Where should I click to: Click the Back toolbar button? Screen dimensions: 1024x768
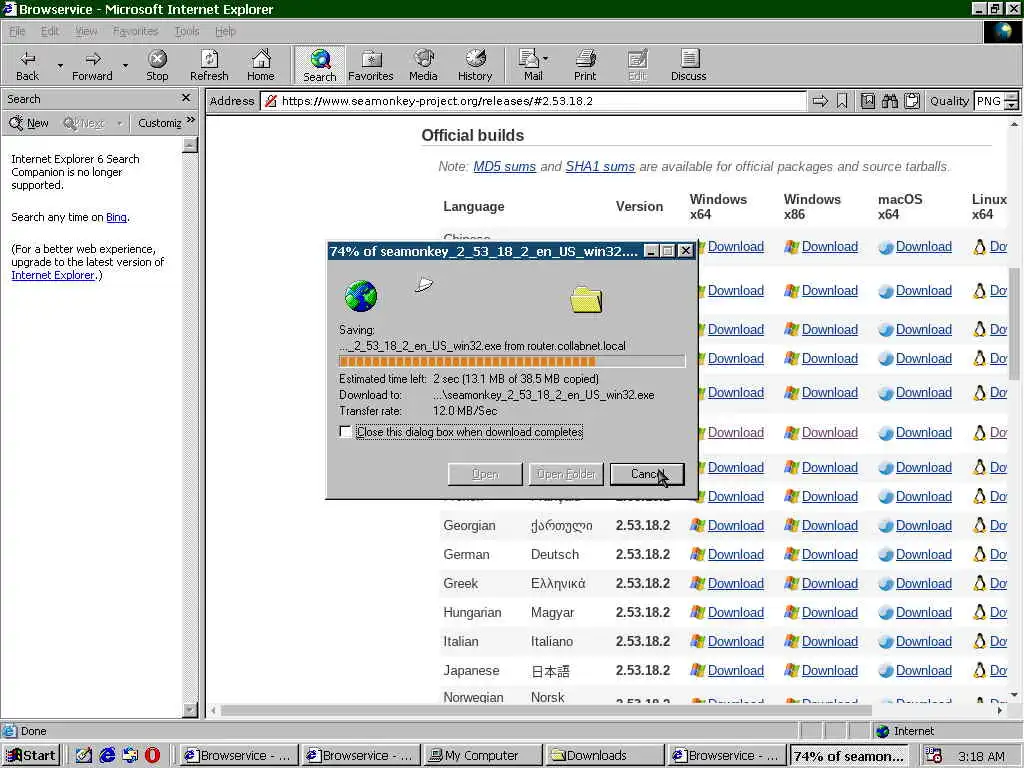[x=27, y=65]
